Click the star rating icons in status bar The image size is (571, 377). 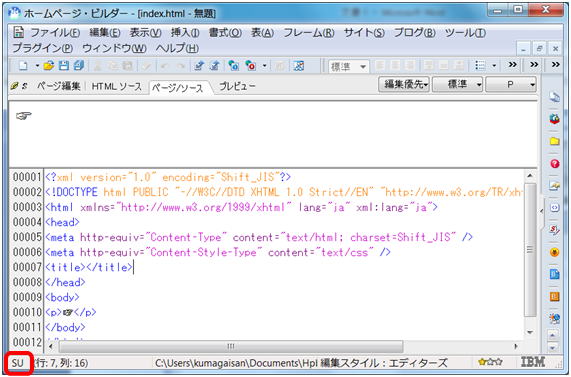[x=490, y=362]
